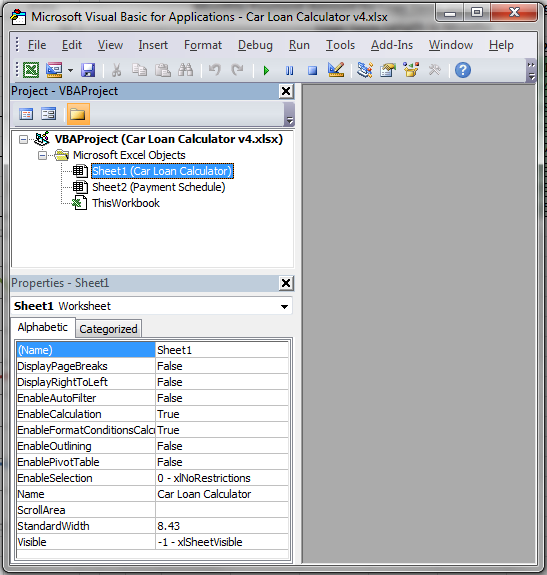Open the Add-Ins menu
547x575 pixels.
[x=392, y=45]
